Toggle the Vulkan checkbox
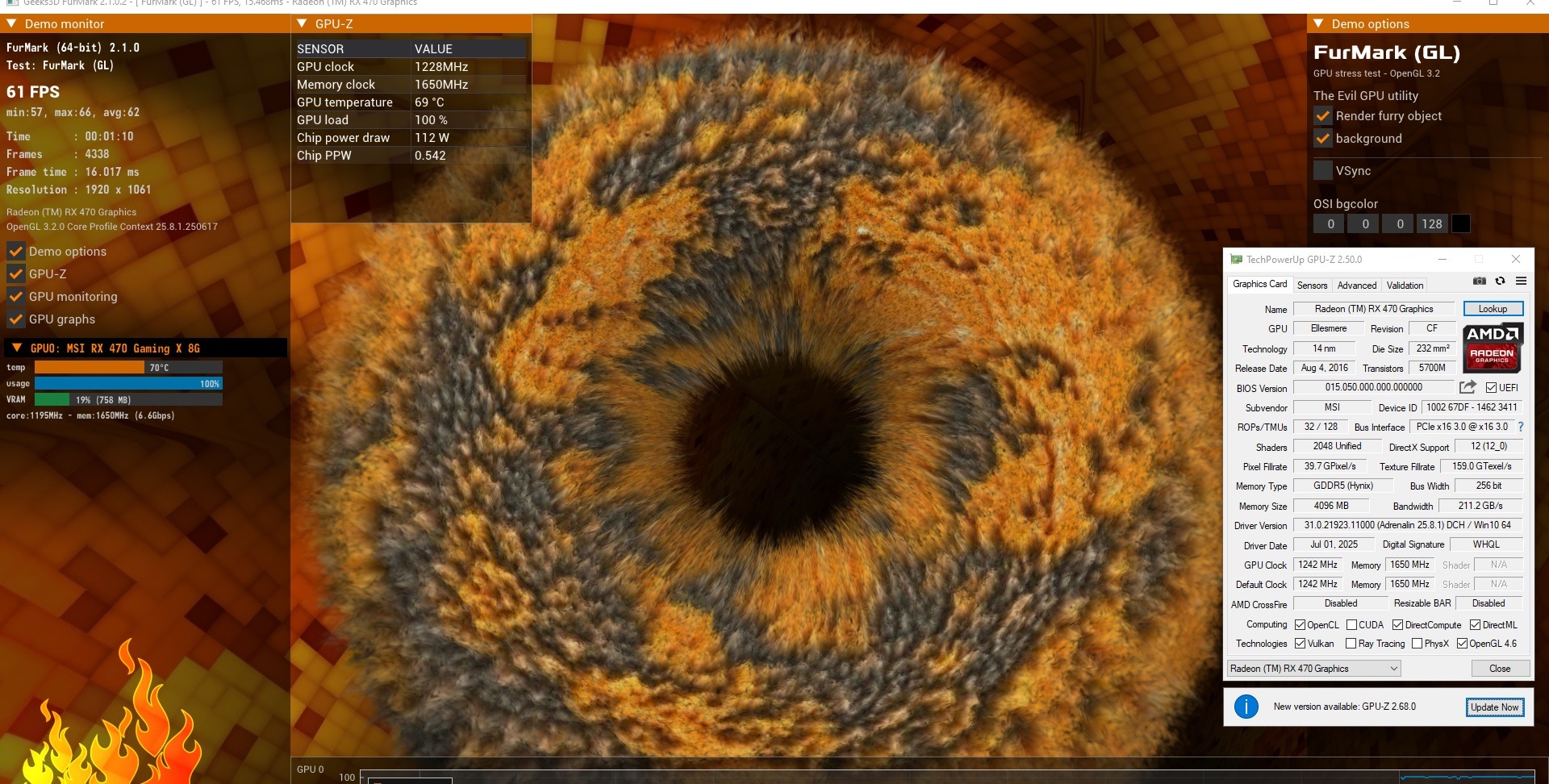1549x784 pixels. click(1300, 644)
